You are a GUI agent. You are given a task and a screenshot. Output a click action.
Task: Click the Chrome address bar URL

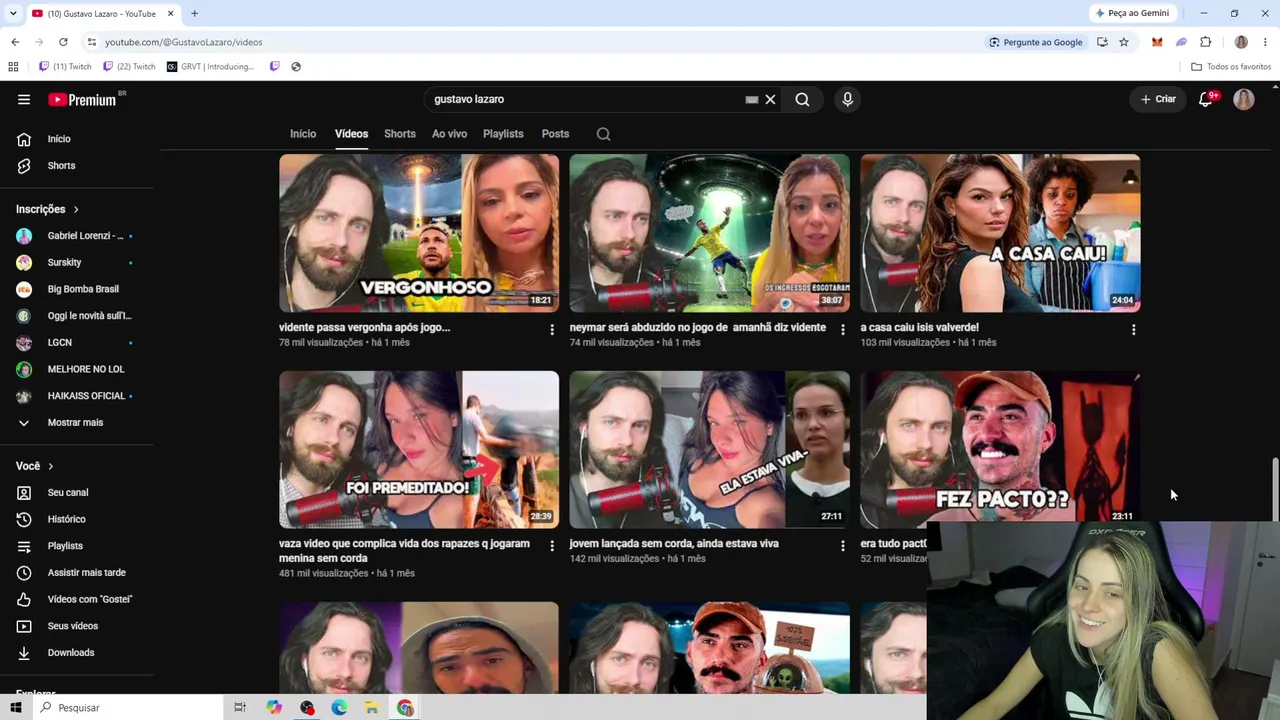click(x=184, y=42)
